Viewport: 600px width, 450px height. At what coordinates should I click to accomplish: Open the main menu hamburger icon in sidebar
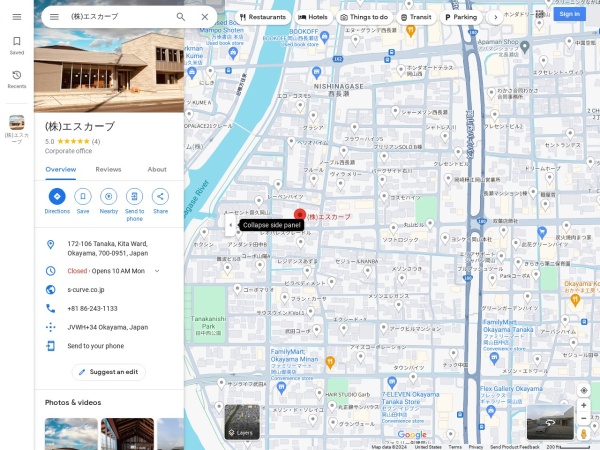tap(17, 17)
